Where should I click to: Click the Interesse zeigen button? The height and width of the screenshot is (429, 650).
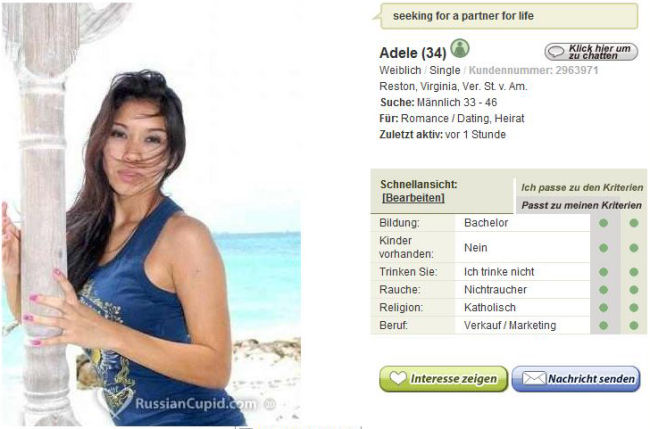tap(444, 378)
